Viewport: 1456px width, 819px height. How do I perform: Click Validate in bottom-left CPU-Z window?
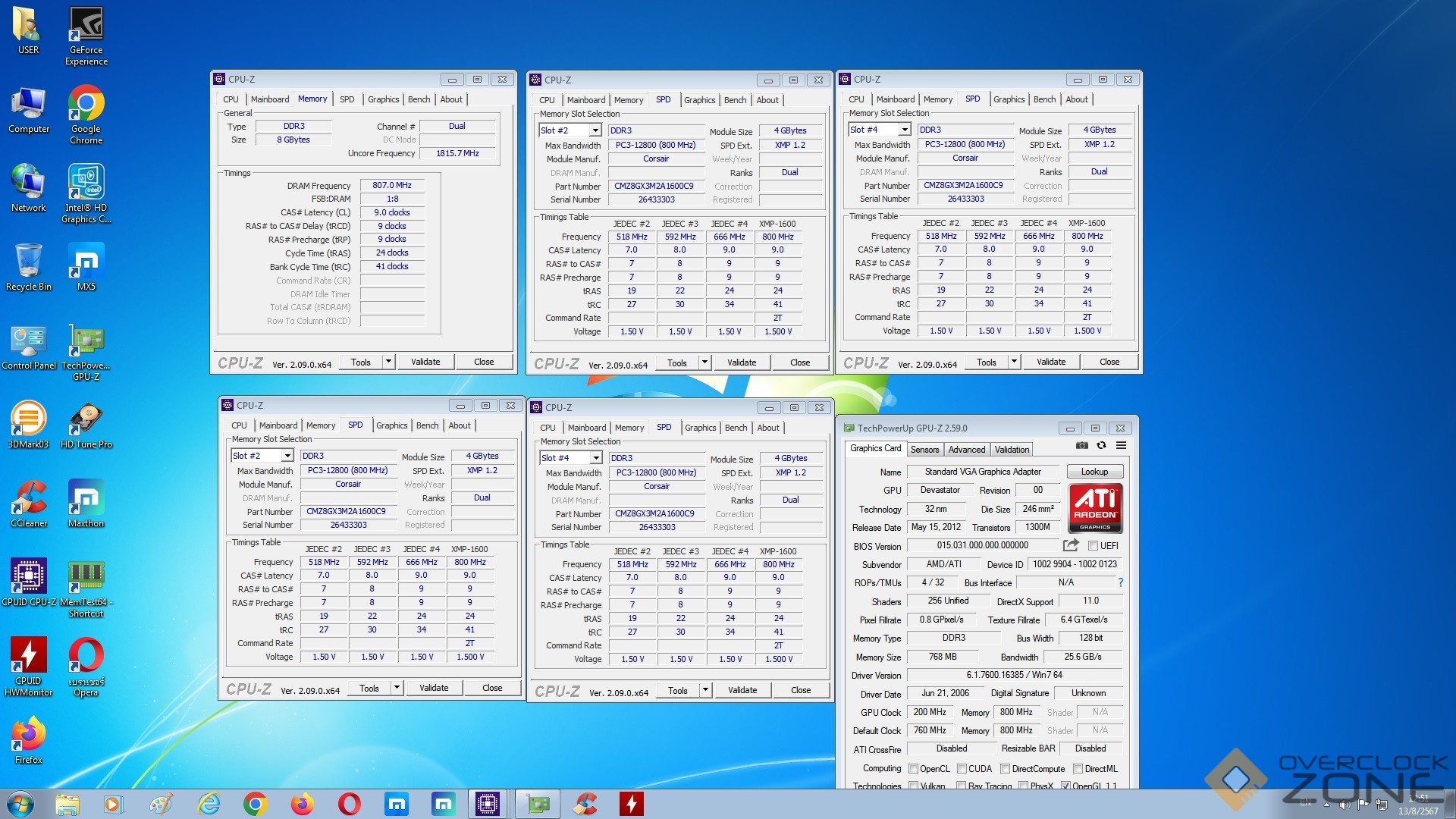point(434,688)
